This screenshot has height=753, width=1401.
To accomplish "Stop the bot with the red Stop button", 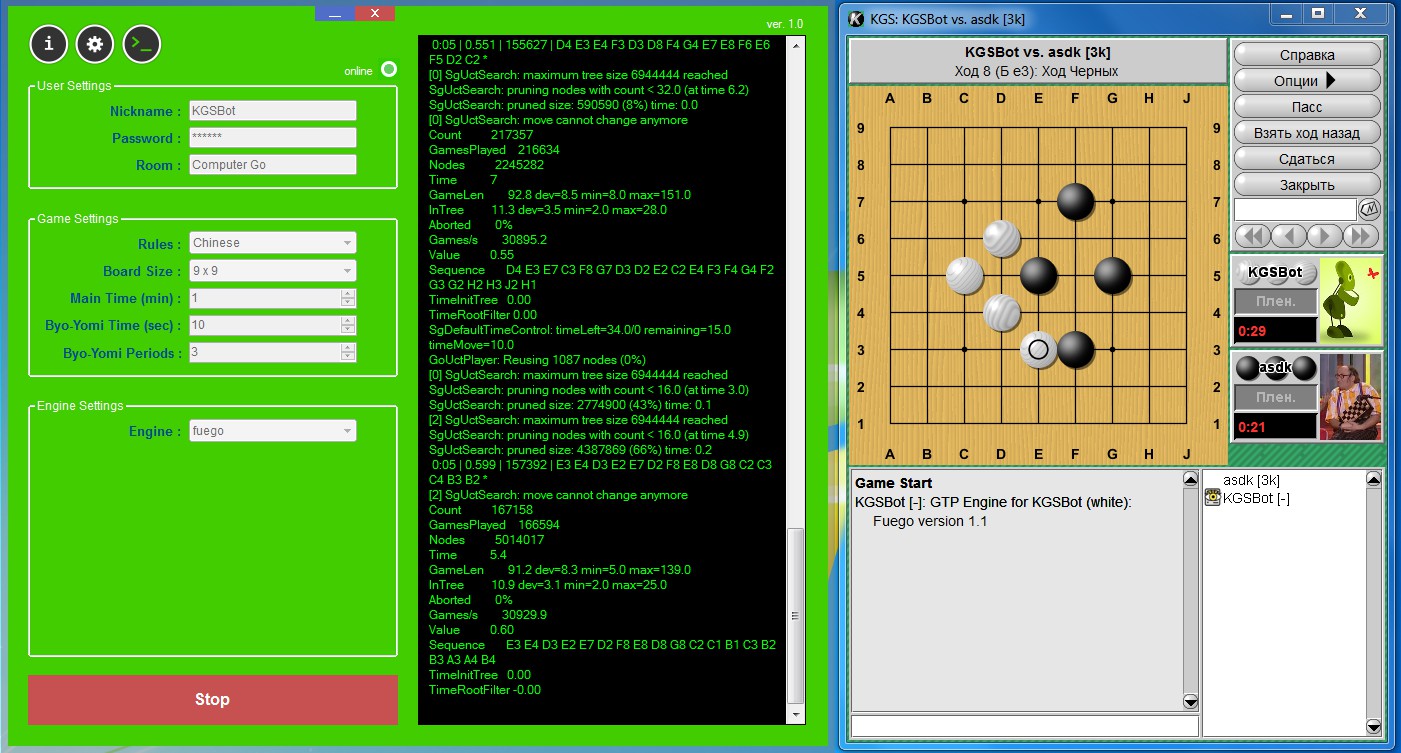I will pos(212,700).
